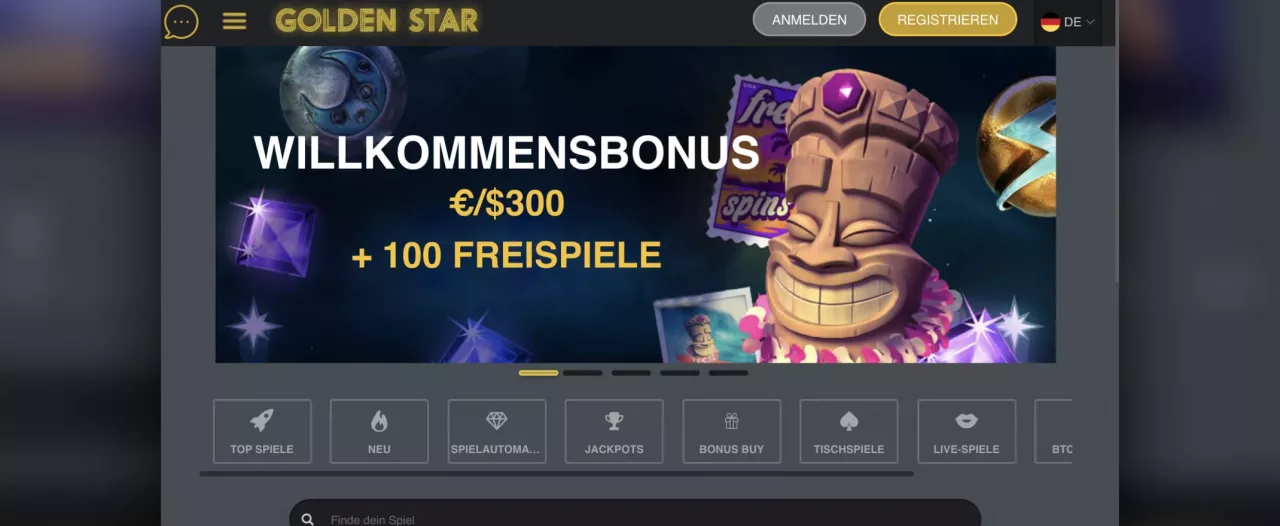Viewport: 1280px width, 526px height.
Task: Select the Neu flame category
Action: pyautogui.click(x=379, y=431)
